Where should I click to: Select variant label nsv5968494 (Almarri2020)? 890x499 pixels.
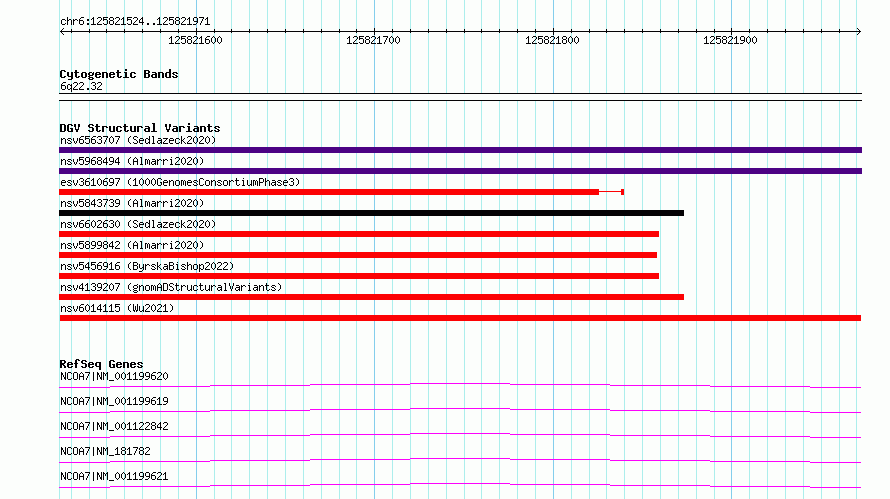point(132,161)
